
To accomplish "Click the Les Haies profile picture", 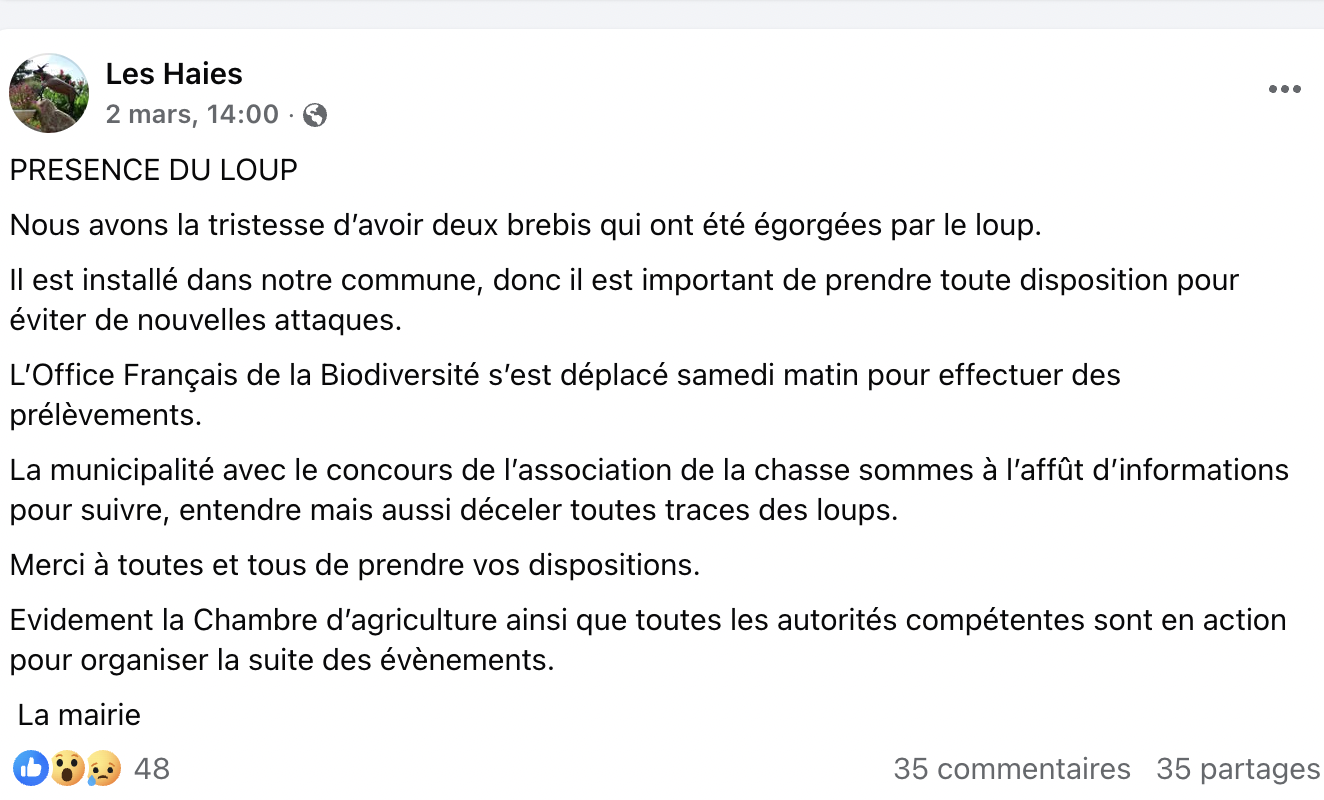I will click(x=49, y=93).
